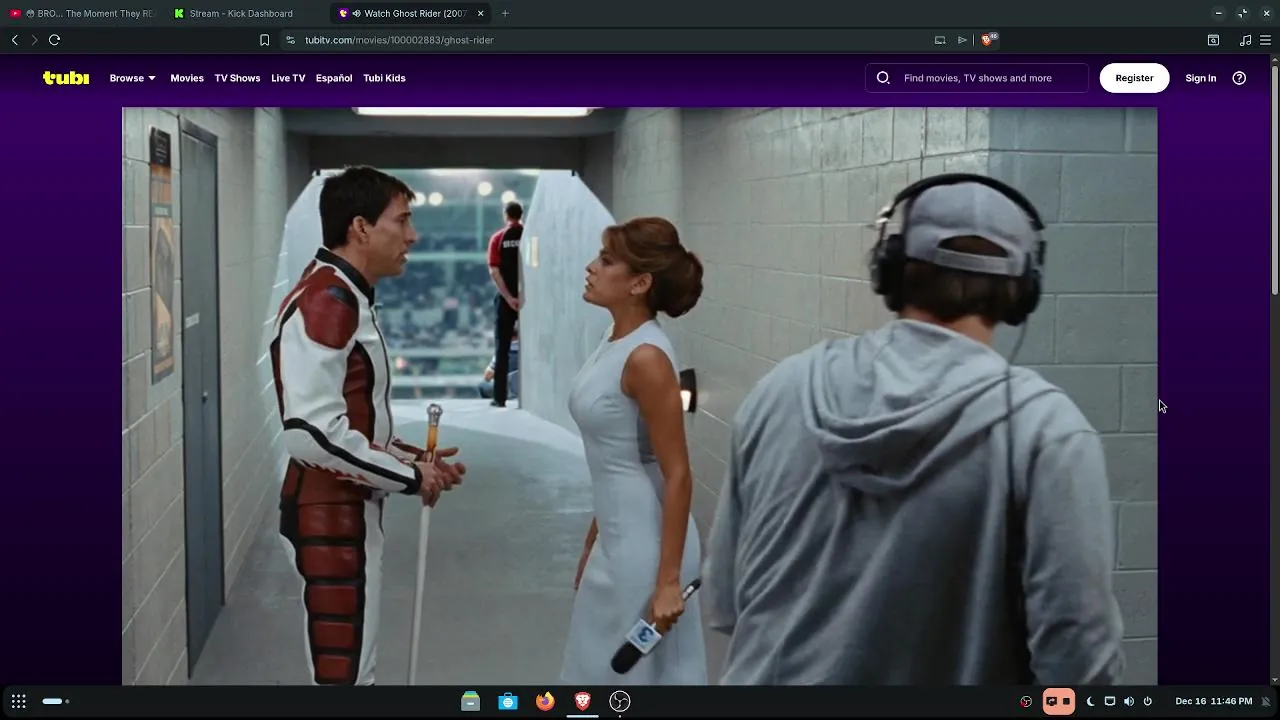Switch to Stream - Kick Dashboard tab
Screen dimensions: 1280x720
click(x=245, y=13)
